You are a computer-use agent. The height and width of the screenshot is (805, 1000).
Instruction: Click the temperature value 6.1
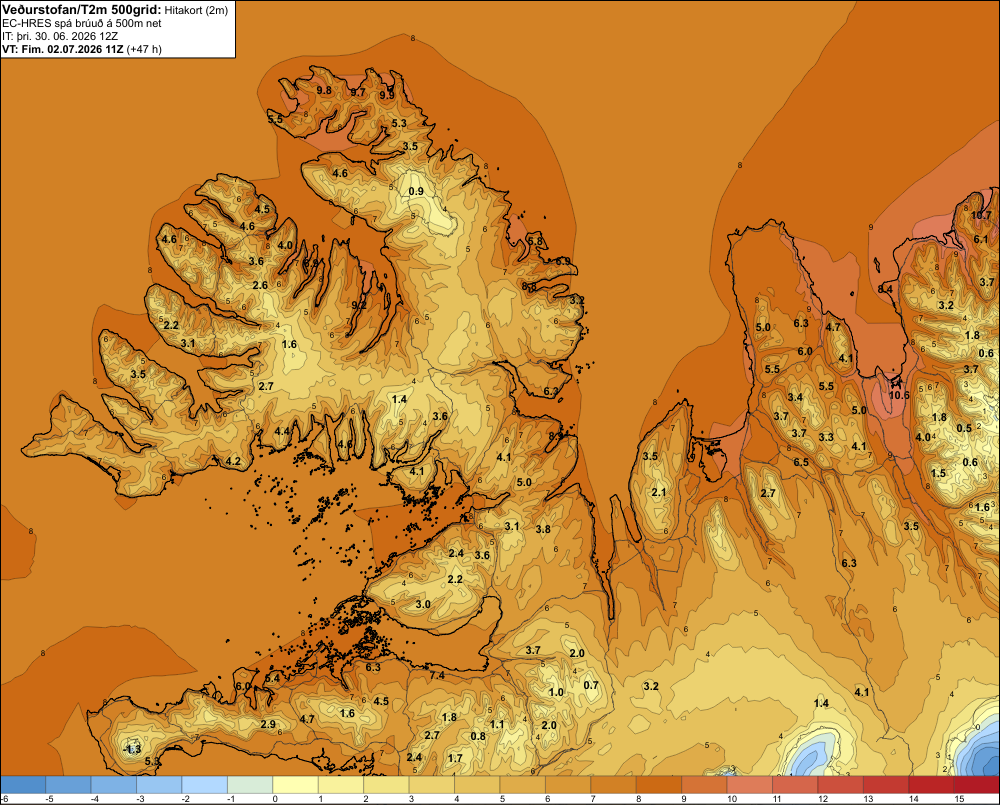[x=981, y=239]
